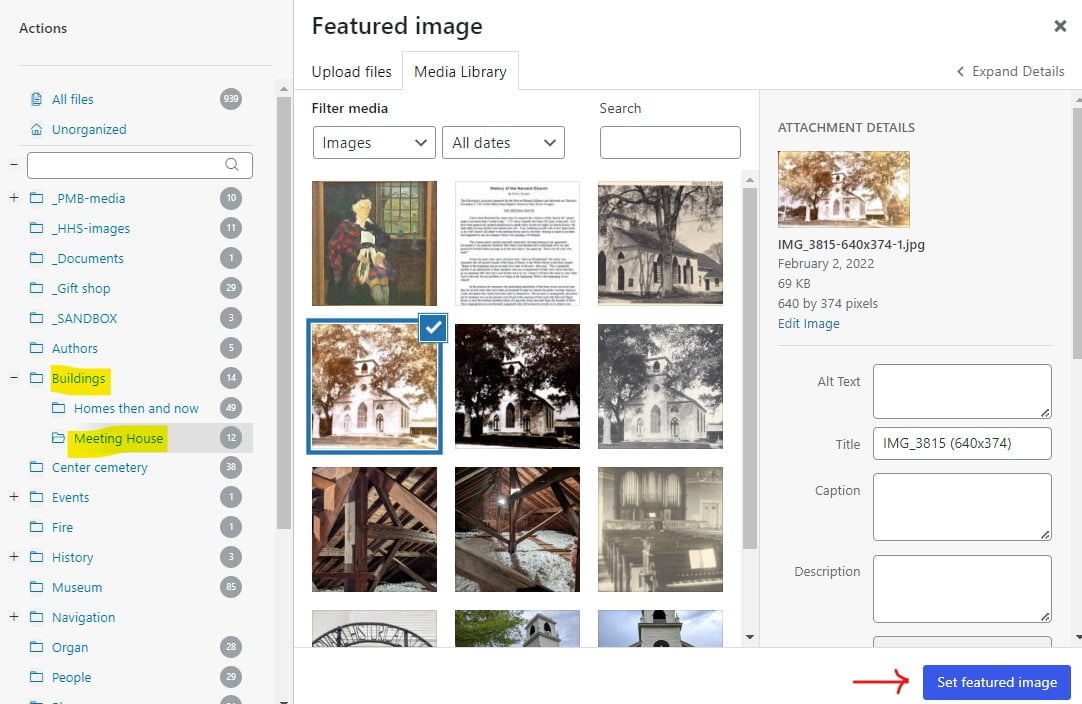Select the Media Library tab
1082x704 pixels.
pyautogui.click(x=460, y=72)
